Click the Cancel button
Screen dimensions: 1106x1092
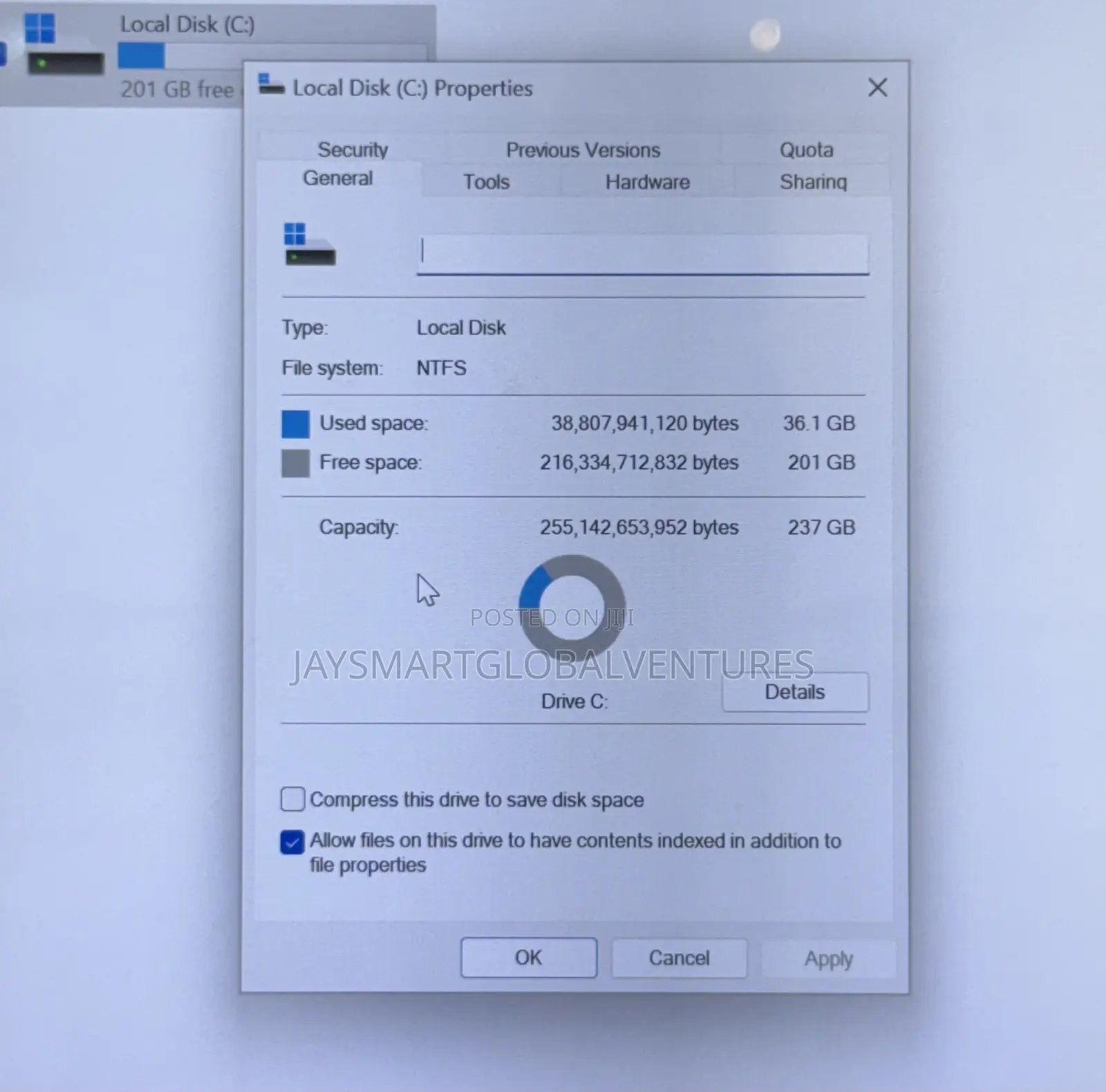click(x=679, y=957)
